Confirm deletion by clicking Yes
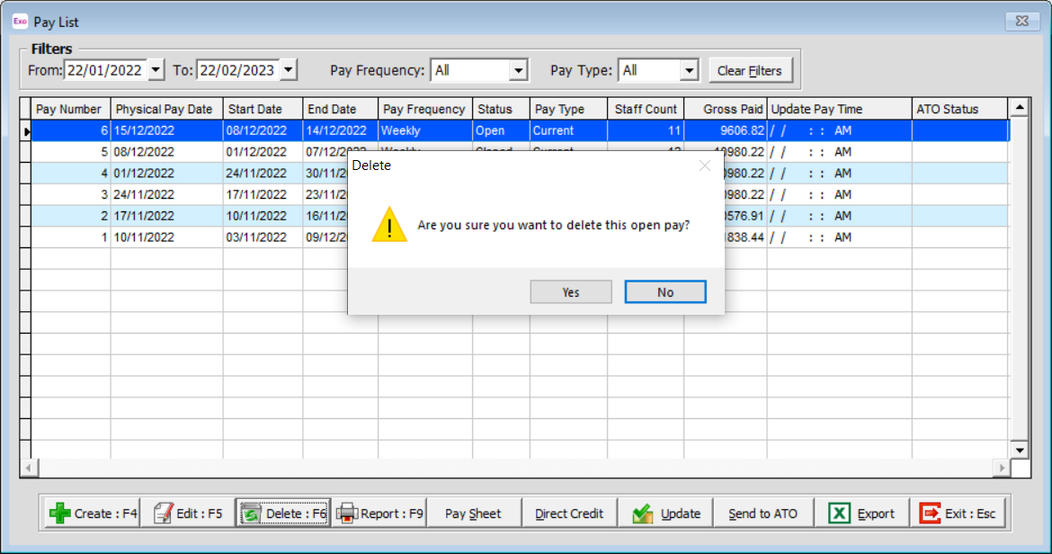The width and height of the screenshot is (1052, 554). tap(570, 292)
